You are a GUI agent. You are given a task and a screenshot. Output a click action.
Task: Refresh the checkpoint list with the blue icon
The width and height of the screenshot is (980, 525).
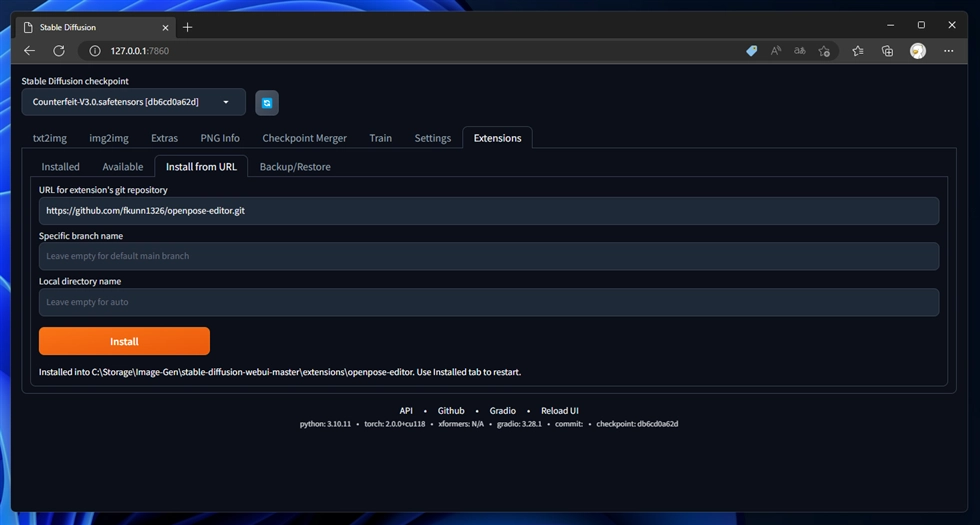(x=267, y=103)
